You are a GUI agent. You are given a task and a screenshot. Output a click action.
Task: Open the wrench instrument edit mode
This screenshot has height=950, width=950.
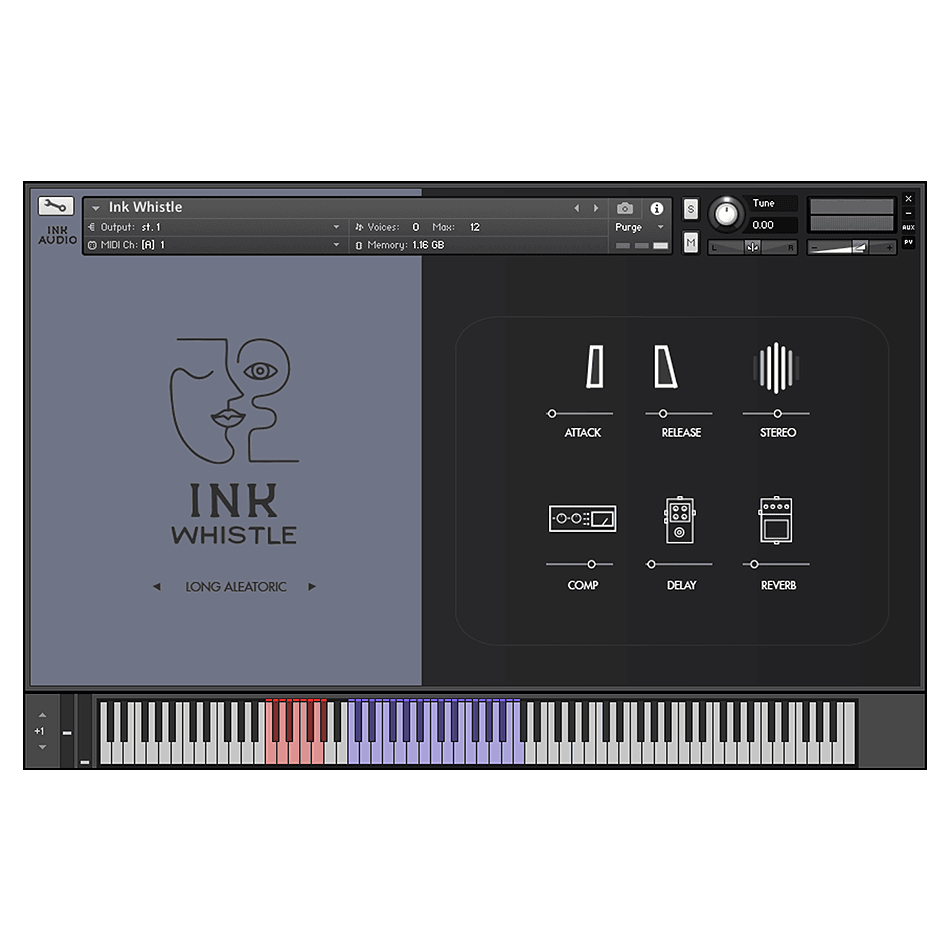[56, 206]
